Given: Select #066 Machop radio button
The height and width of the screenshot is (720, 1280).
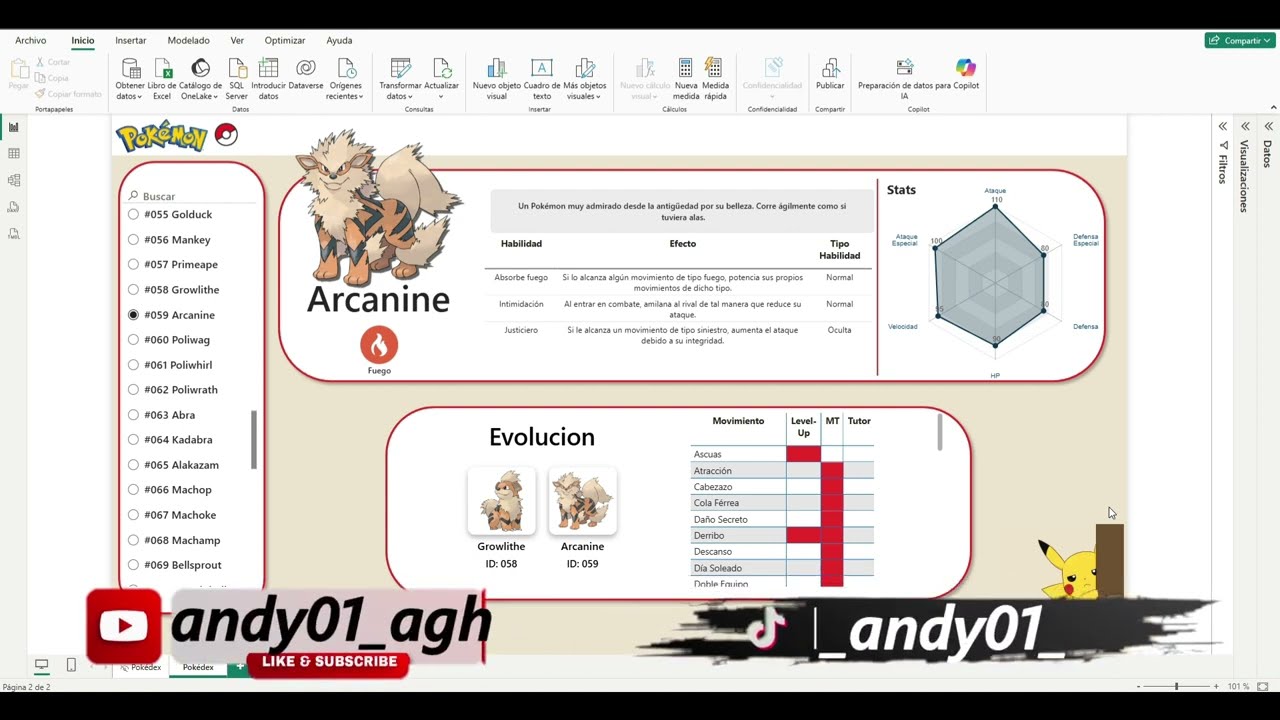Looking at the screenshot, I should pos(133,490).
